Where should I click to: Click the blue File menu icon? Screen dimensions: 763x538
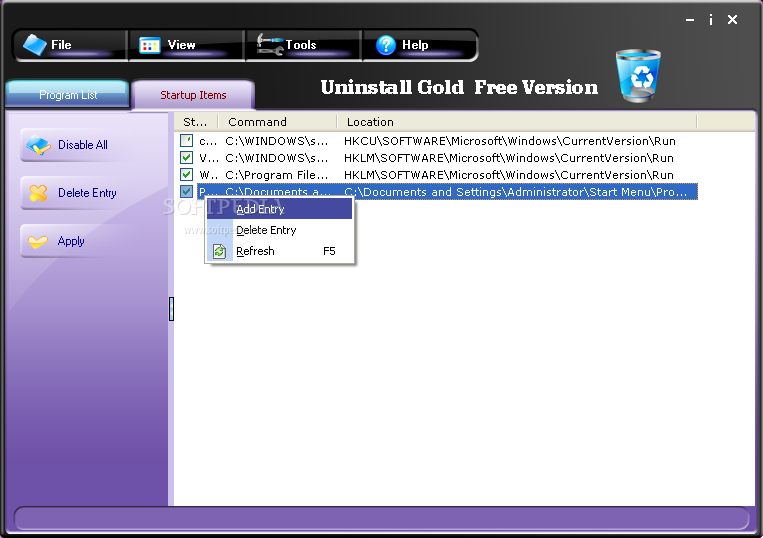coord(35,45)
